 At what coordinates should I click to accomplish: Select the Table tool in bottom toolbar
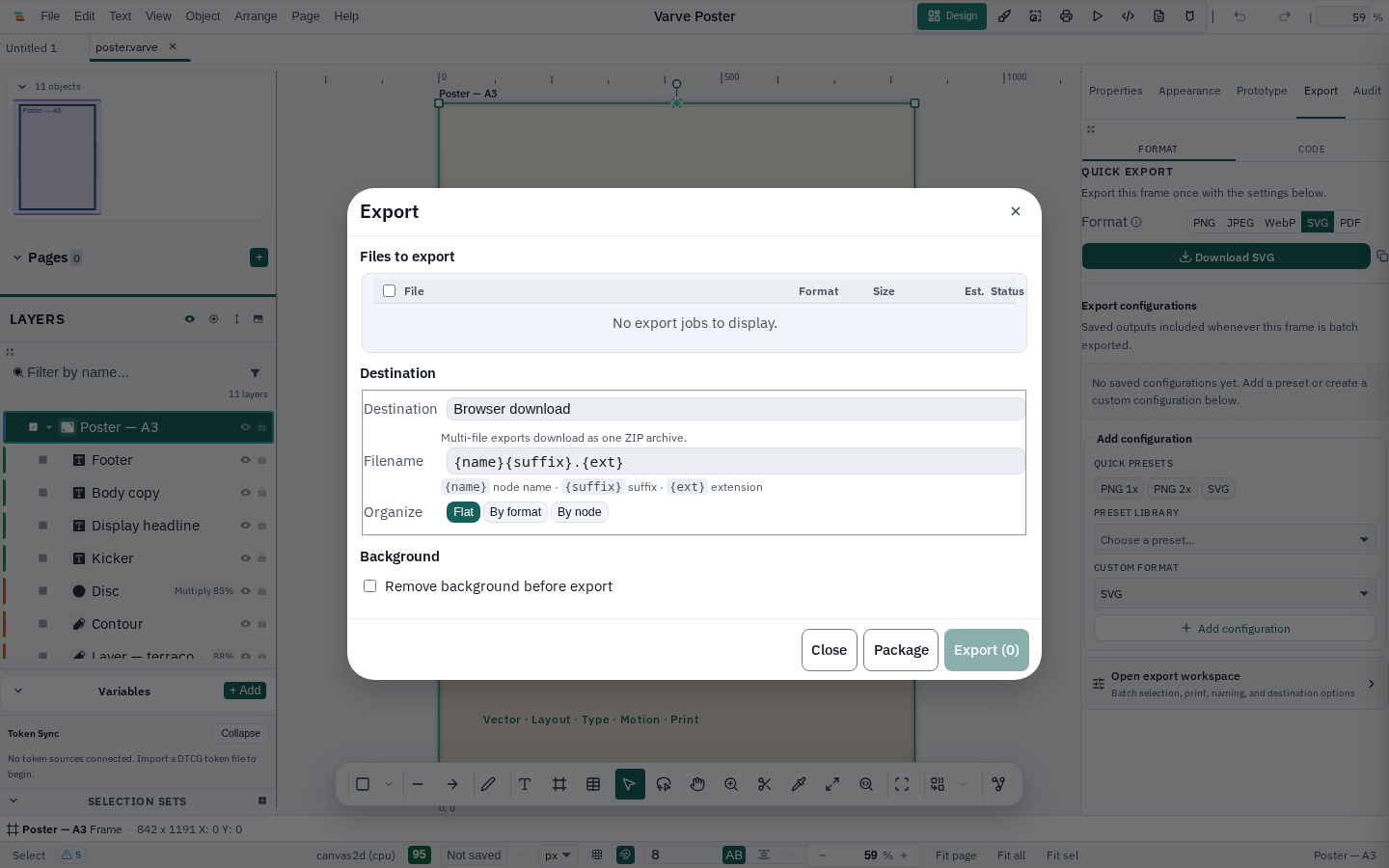(593, 784)
